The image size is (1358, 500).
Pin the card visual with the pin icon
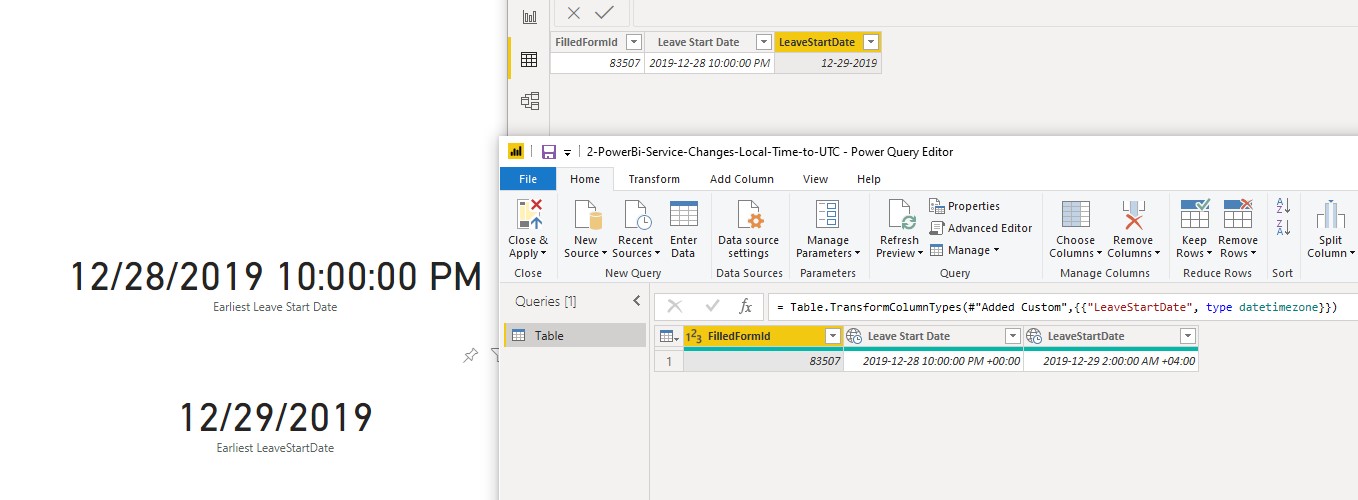(x=470, y=355)
